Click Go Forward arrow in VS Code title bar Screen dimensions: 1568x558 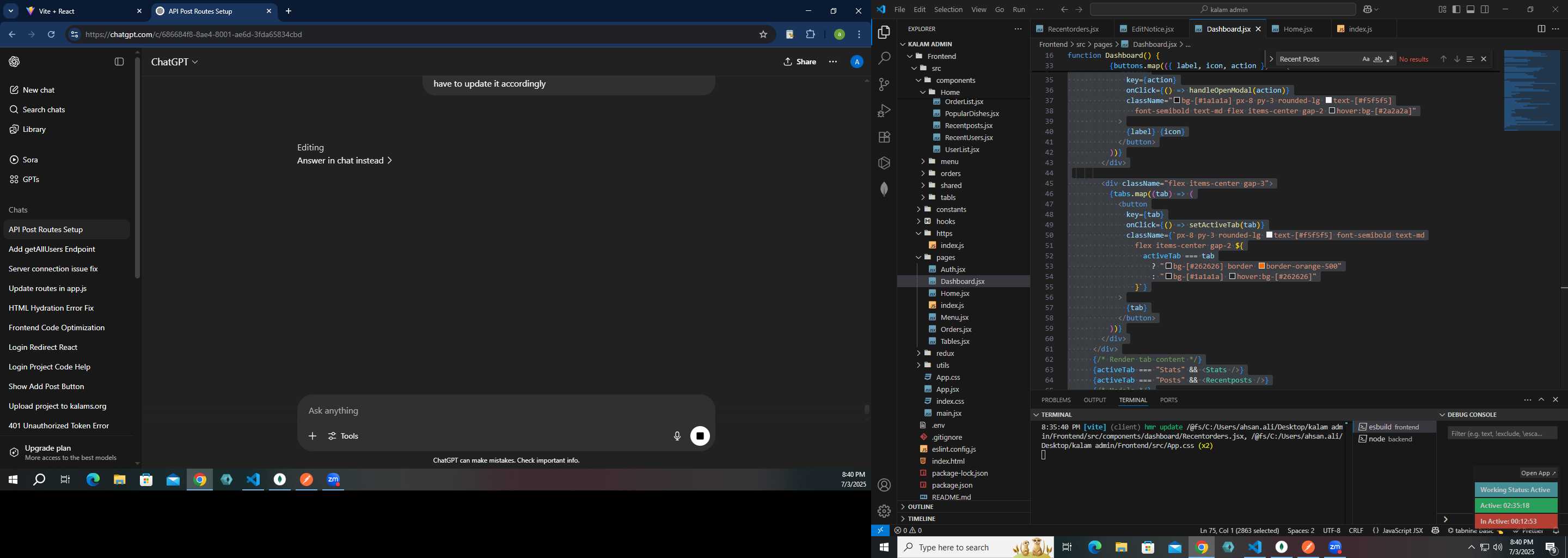(1079, 10)
